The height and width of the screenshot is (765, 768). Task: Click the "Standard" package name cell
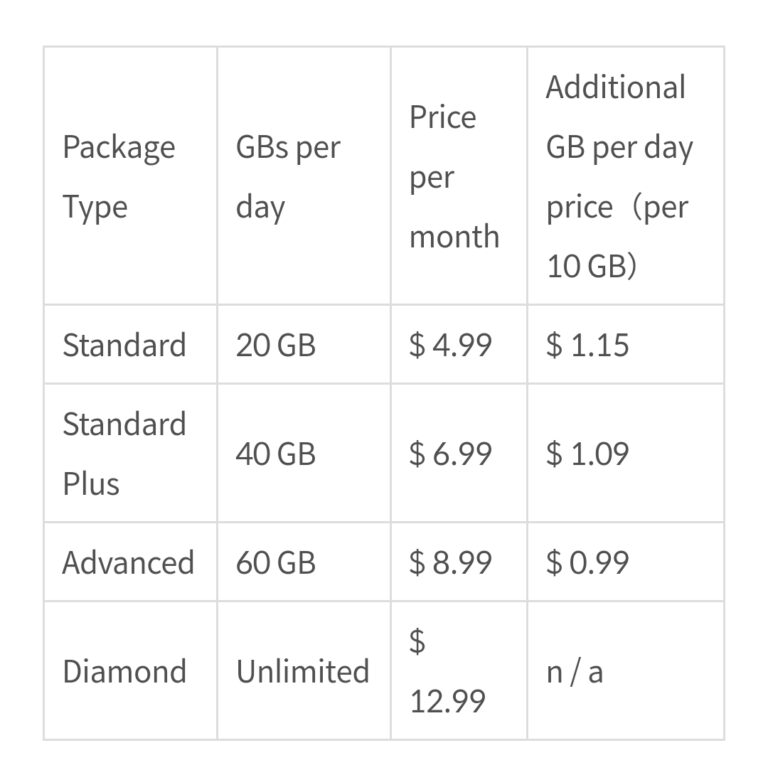click(124, 345)
